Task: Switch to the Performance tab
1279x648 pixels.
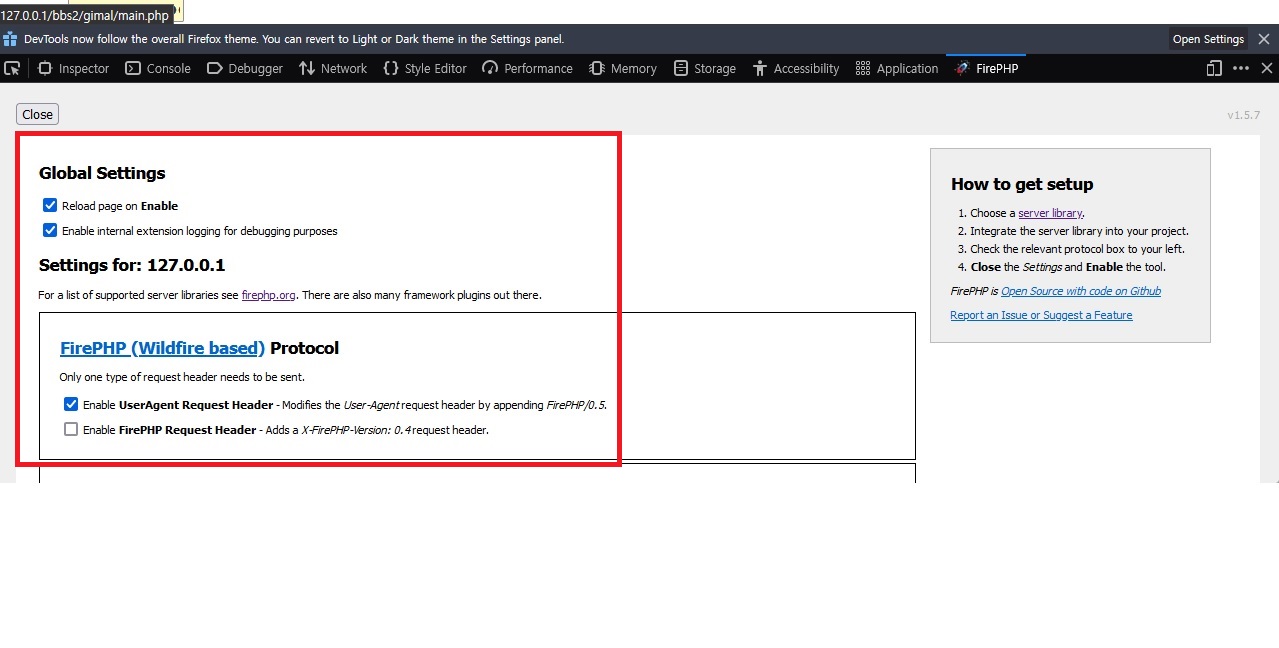Action: point(527,68)
